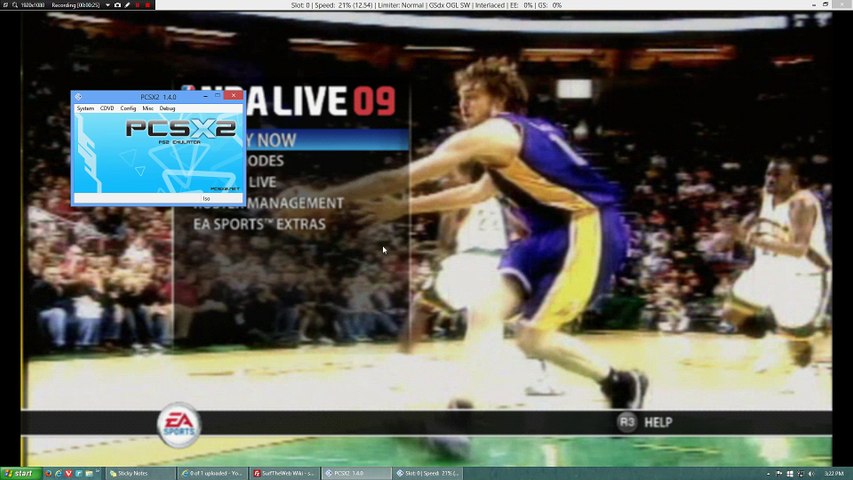Screen dimensions: 853x480
Task: Click the fourth quick launch blue icon
Action: click(78, 473)
